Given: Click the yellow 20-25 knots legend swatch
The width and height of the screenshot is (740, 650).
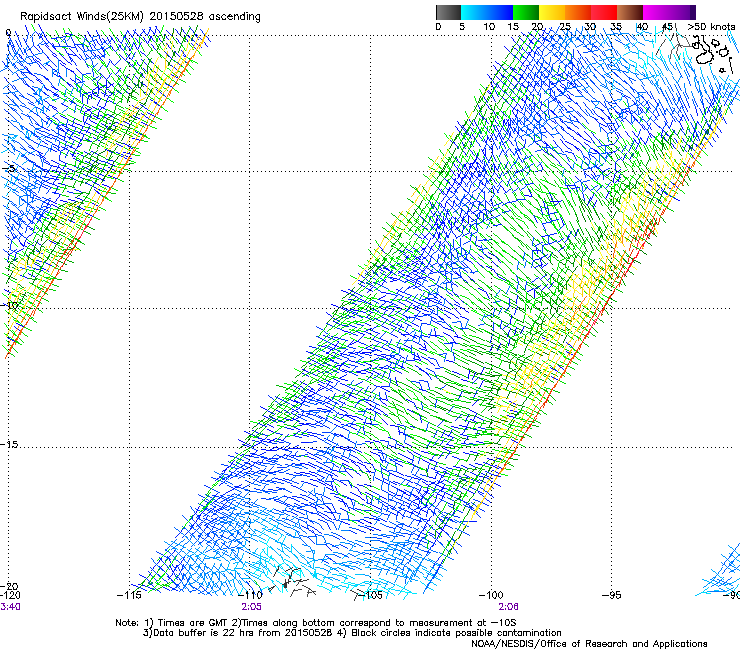Looking at the screenshot, I should [x=552, y=12].
